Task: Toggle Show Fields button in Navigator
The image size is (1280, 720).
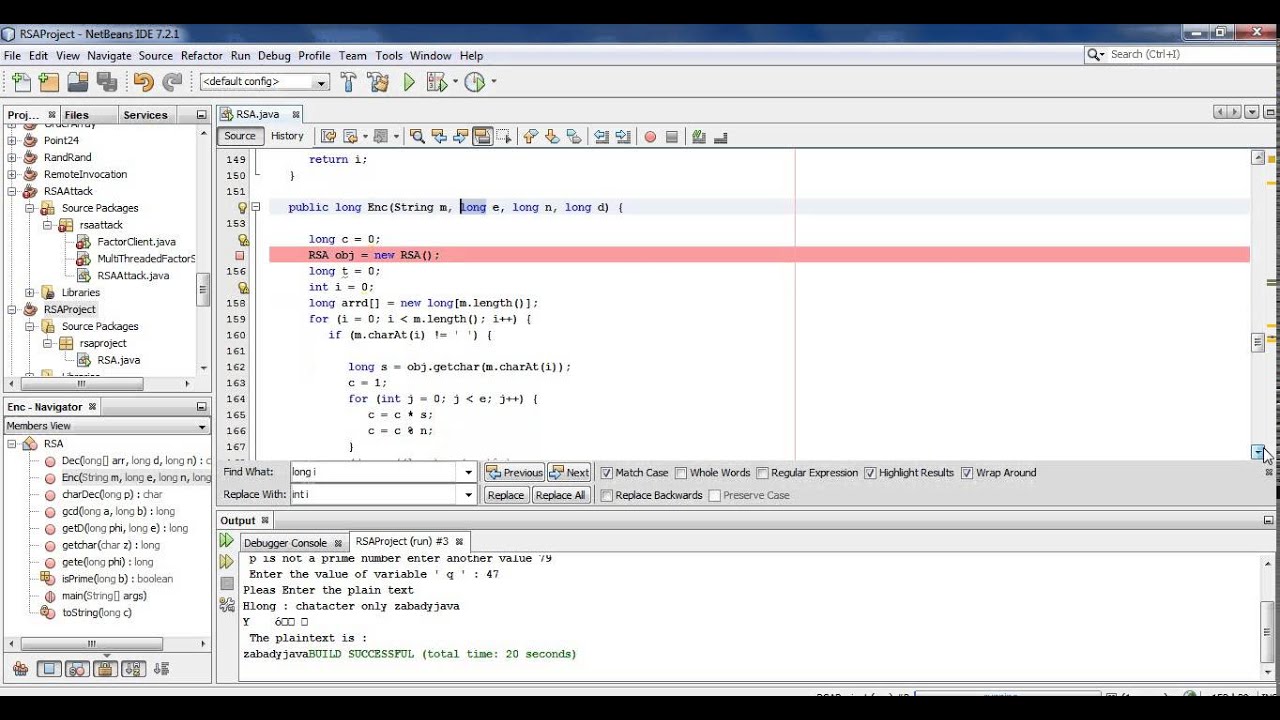Action: pyautogui.click(x=47, y=669)
